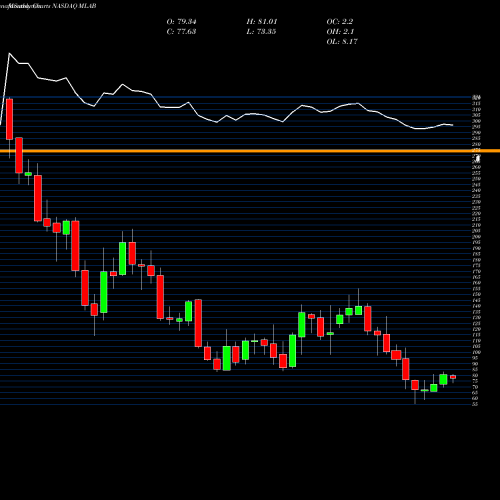Click the orange horizontal price level line

point(250,151)
